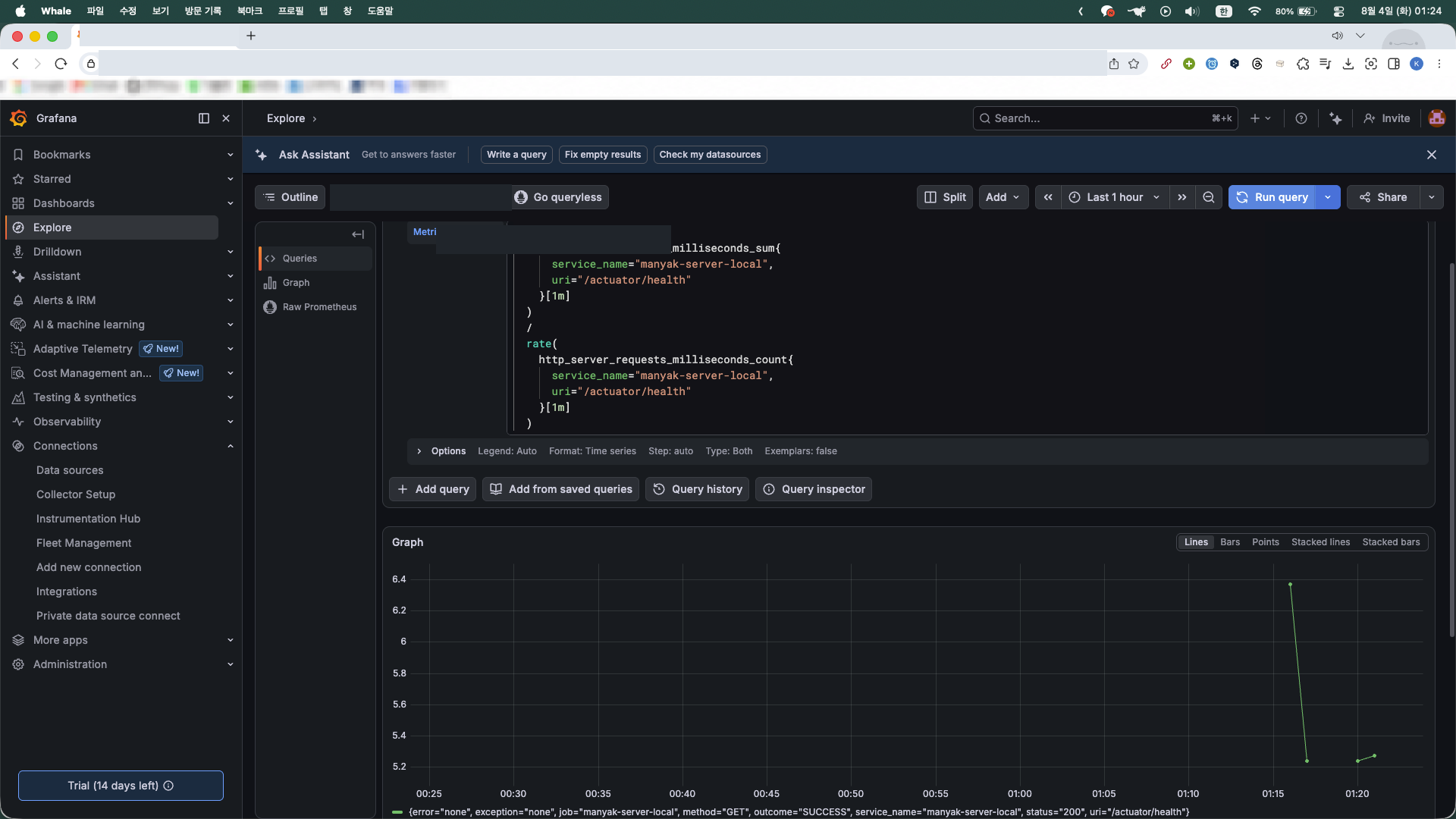Select Bars graph style
This screenshot has height=819, width=1456.
(x=1230, y=542)
